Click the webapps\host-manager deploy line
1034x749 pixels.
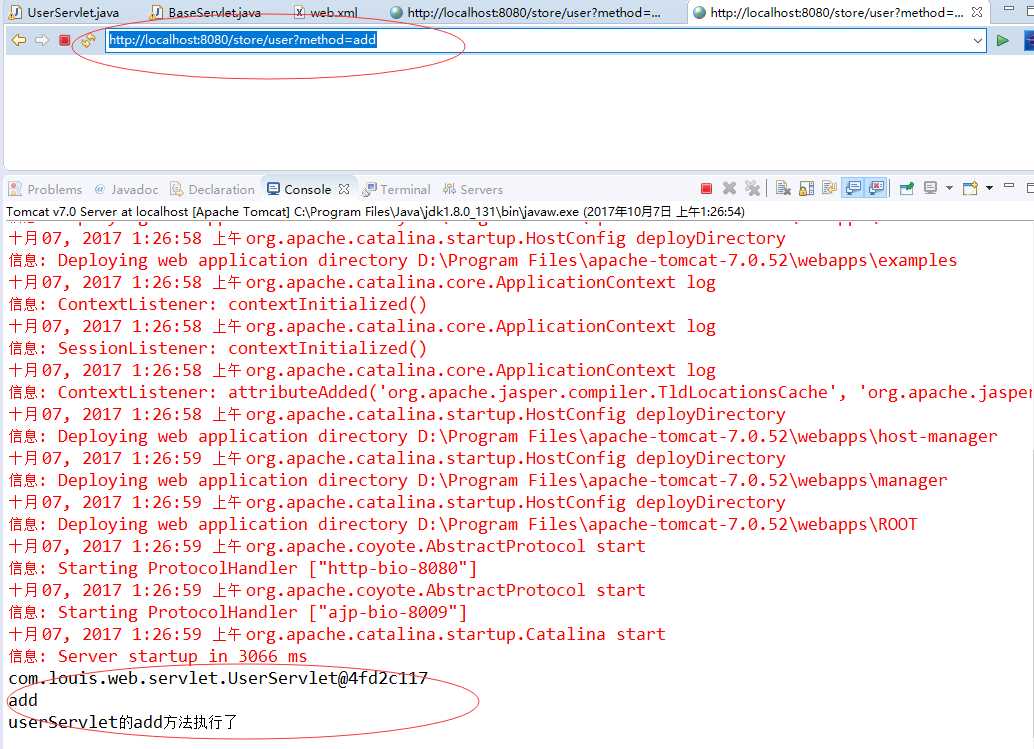coord(502,436)
